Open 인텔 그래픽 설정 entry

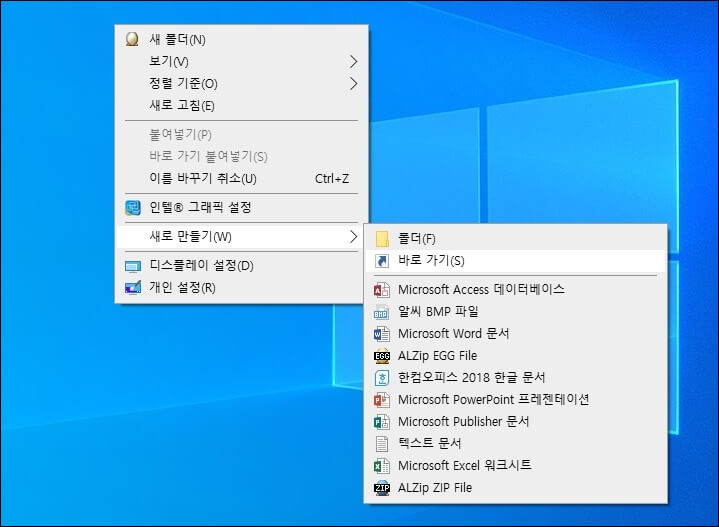[x=242, y=208]
